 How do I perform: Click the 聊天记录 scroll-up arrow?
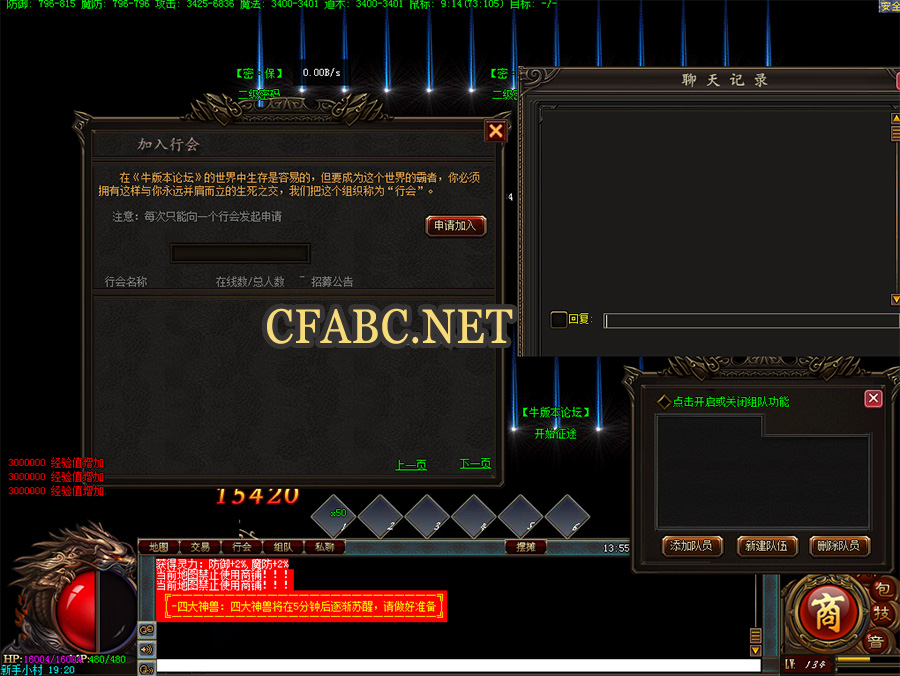pyautogui.click(x=895, y=118)
